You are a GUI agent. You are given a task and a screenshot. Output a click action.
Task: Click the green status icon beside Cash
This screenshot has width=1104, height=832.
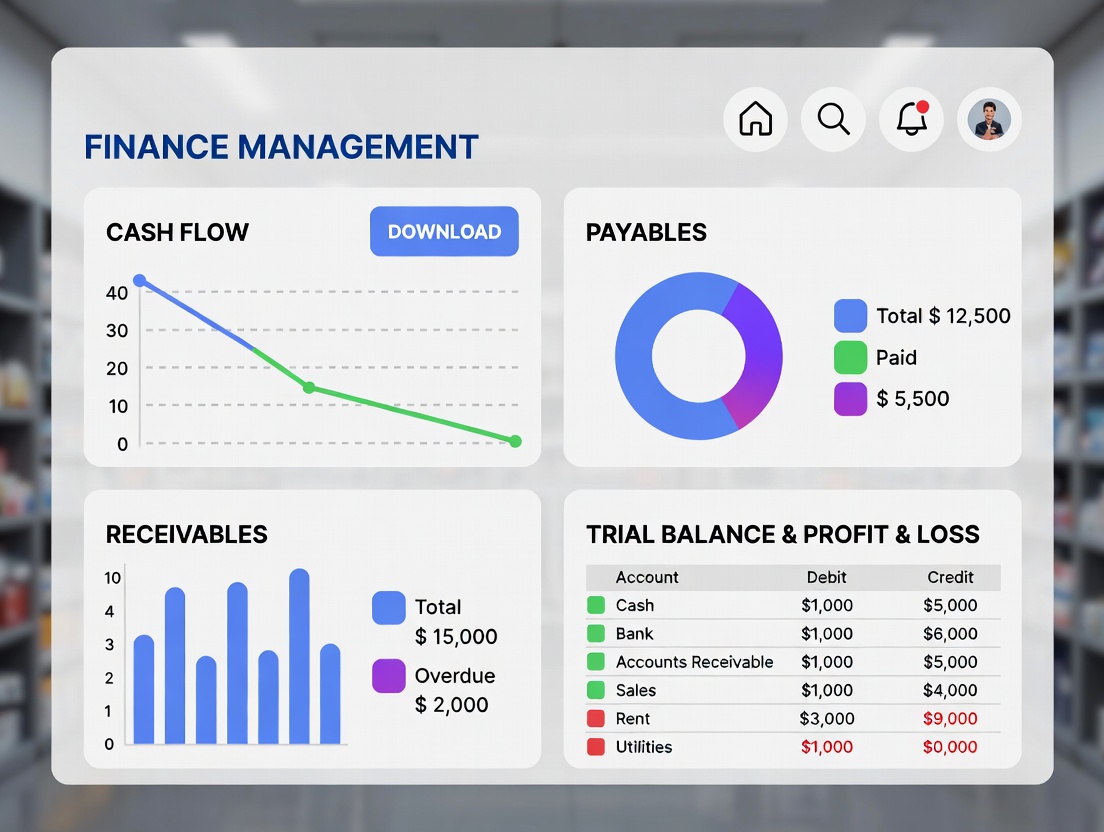pos(596,605)
